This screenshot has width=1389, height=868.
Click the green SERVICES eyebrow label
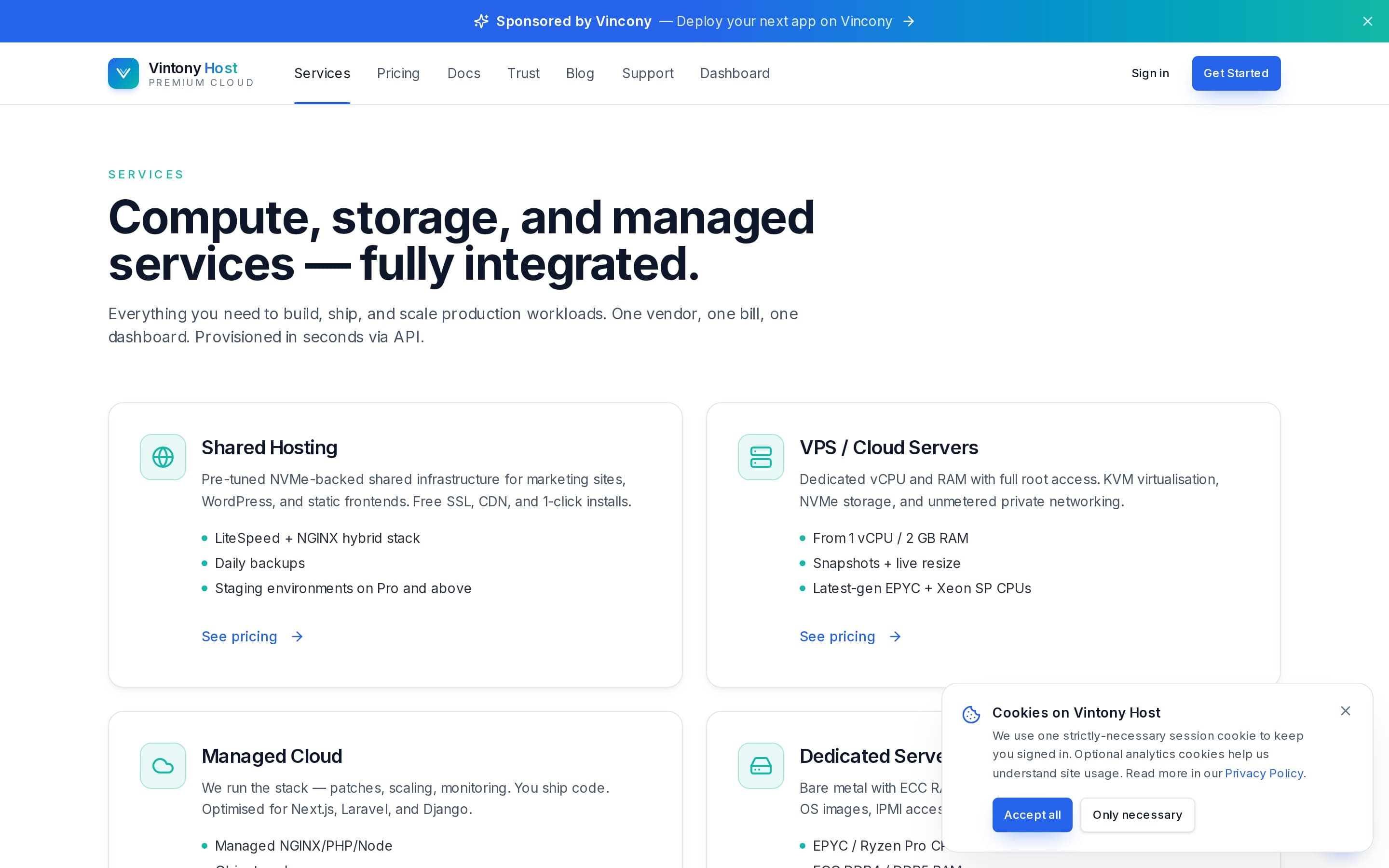pos(146,175)
